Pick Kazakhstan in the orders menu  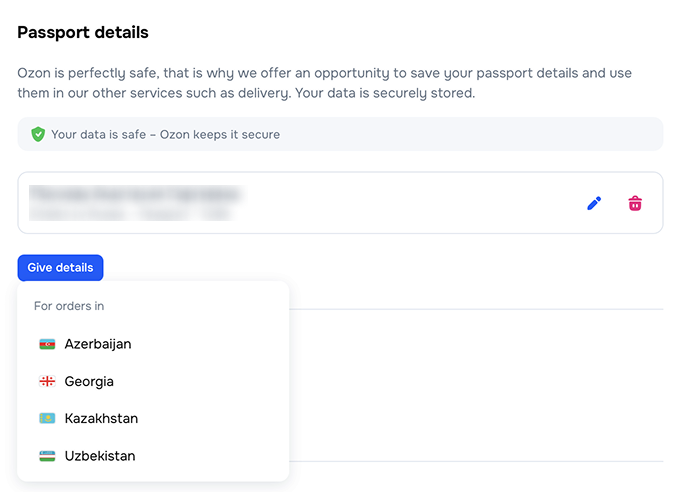tap(101, 419)
